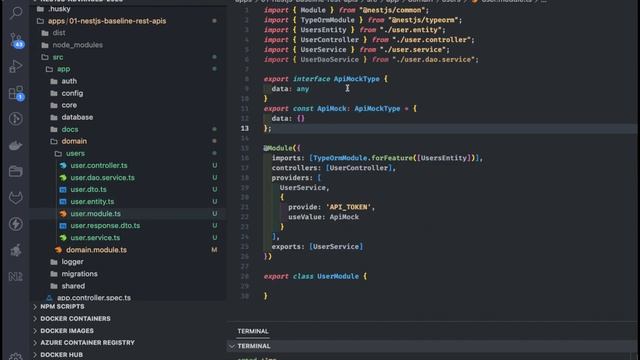This screenshot has width=640, height=360.
Task: Expand the logger folder
Action: click(72, 262)
